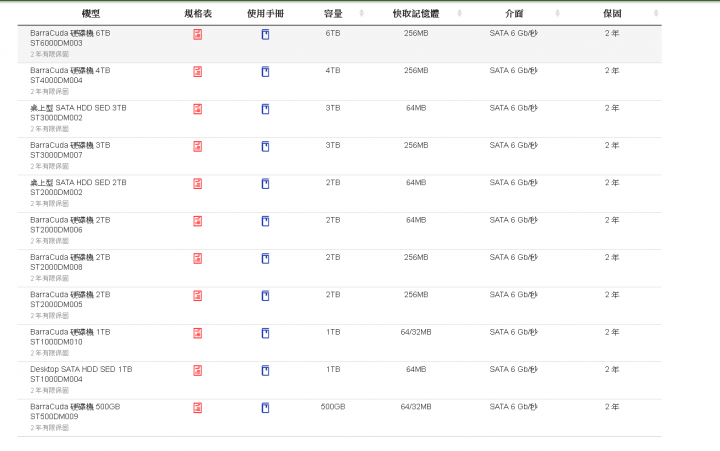Sort table by 介面 column arrows
The image size is (720, 451).
(x=557, y=13)
